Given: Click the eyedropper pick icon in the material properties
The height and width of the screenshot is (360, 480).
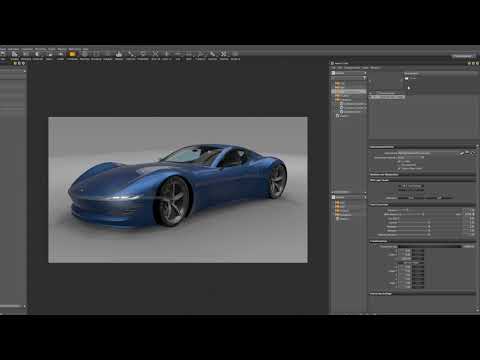Looking at the screenshot, I should point(462,154).
